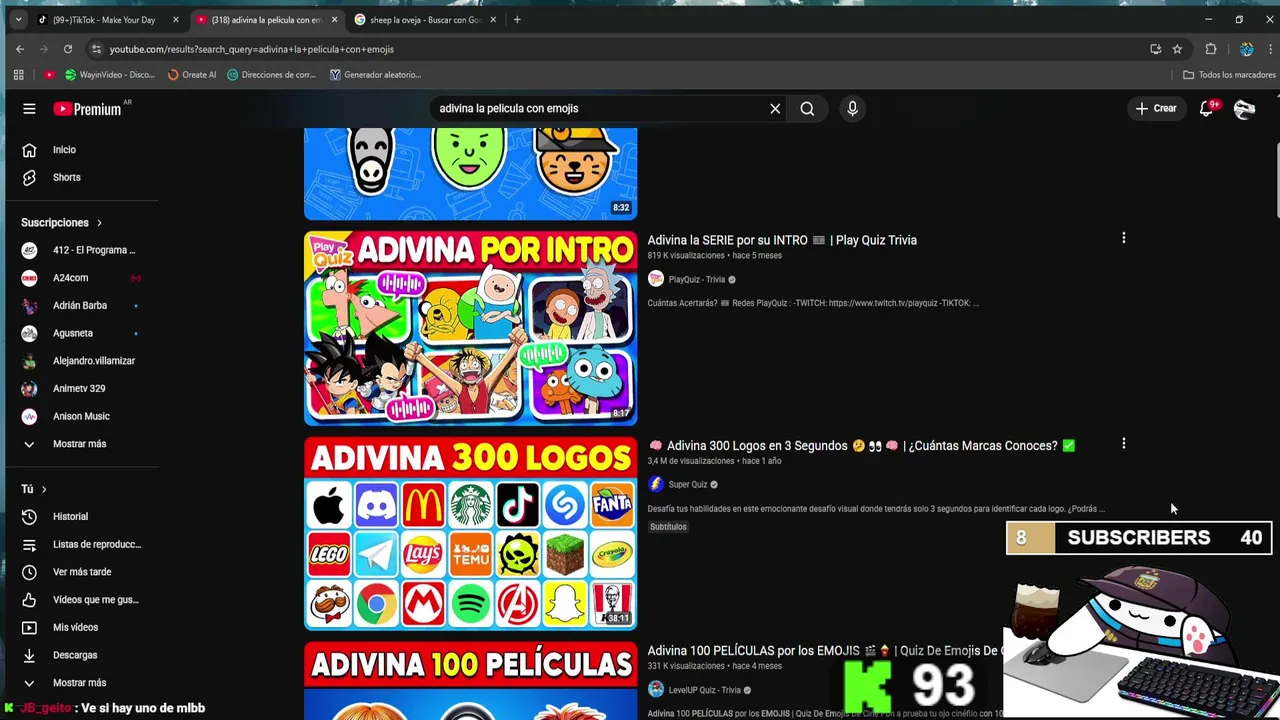
Task: Click the YouTube search text field
Action: pyautogui.click(x=598, y=108)
